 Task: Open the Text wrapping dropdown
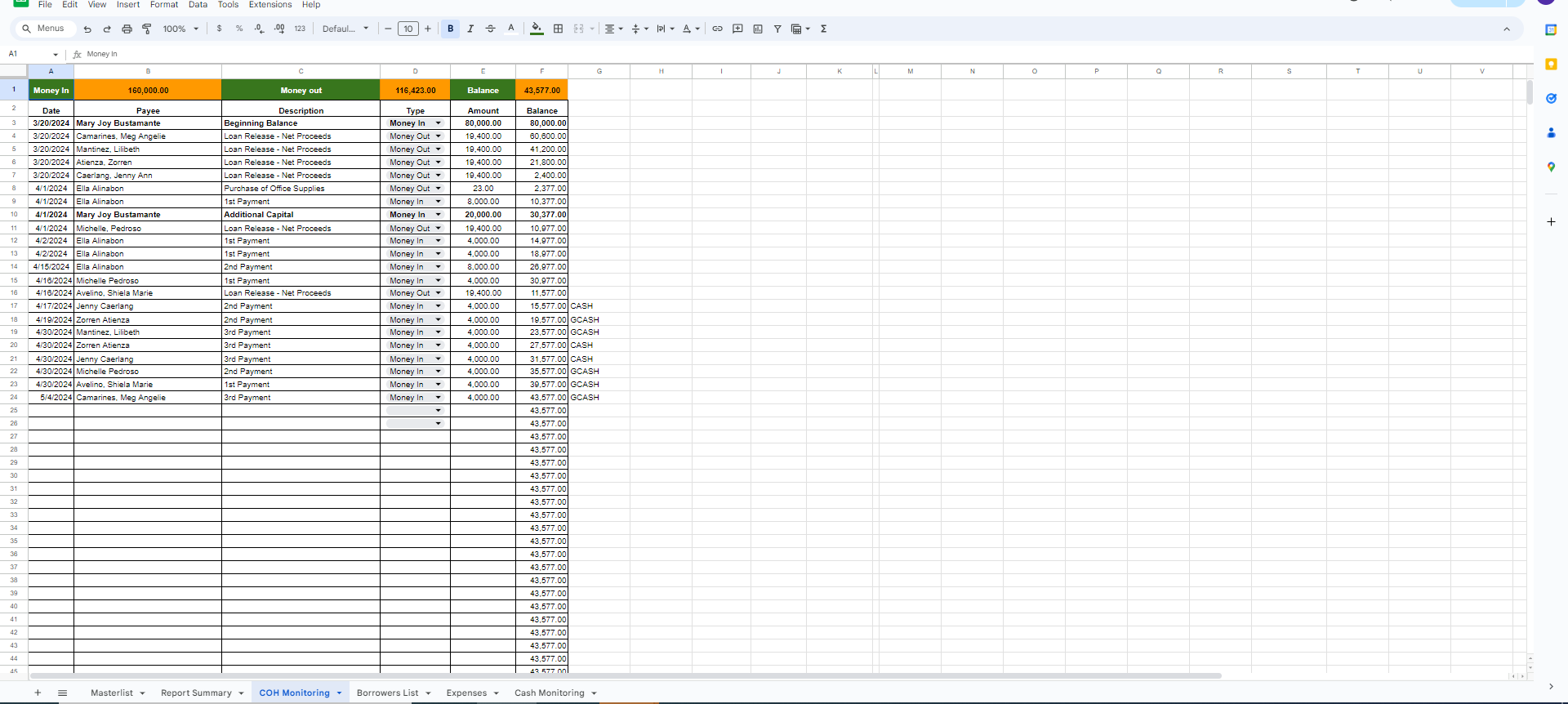[666, 29]
